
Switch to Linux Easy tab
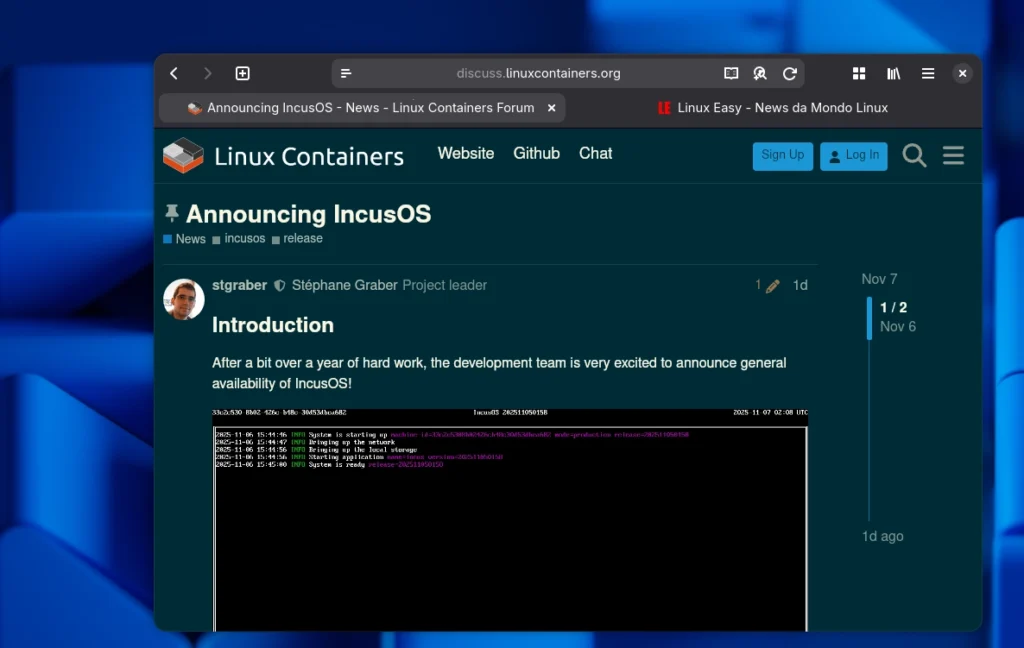point(772,108)
